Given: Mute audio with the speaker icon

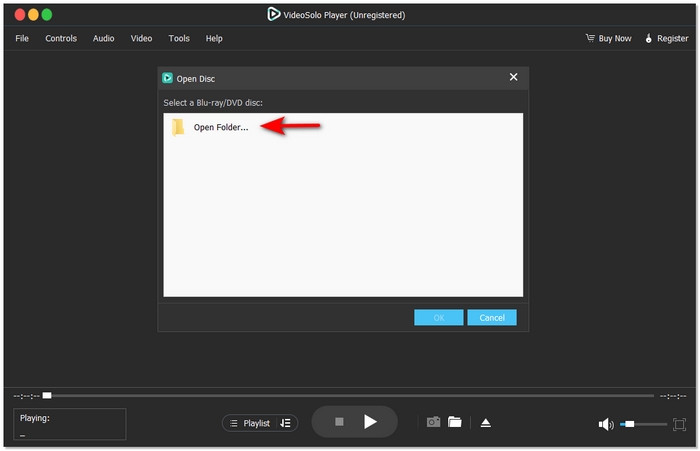Looking at the screenshot, I should point(606,424).
